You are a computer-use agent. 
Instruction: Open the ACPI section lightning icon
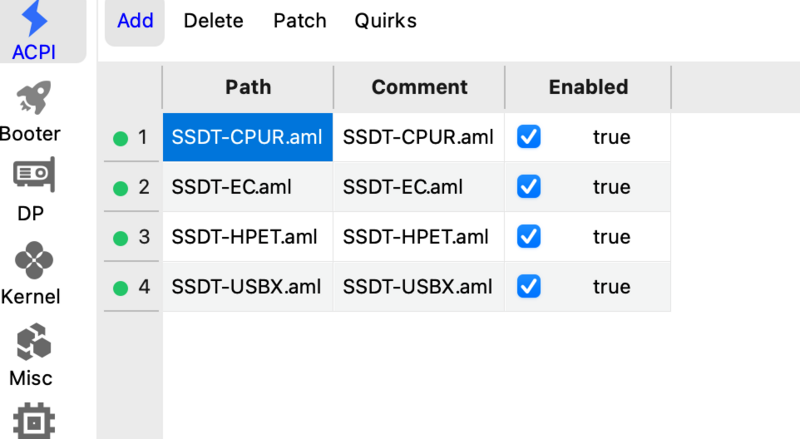[x=34, y=18]
